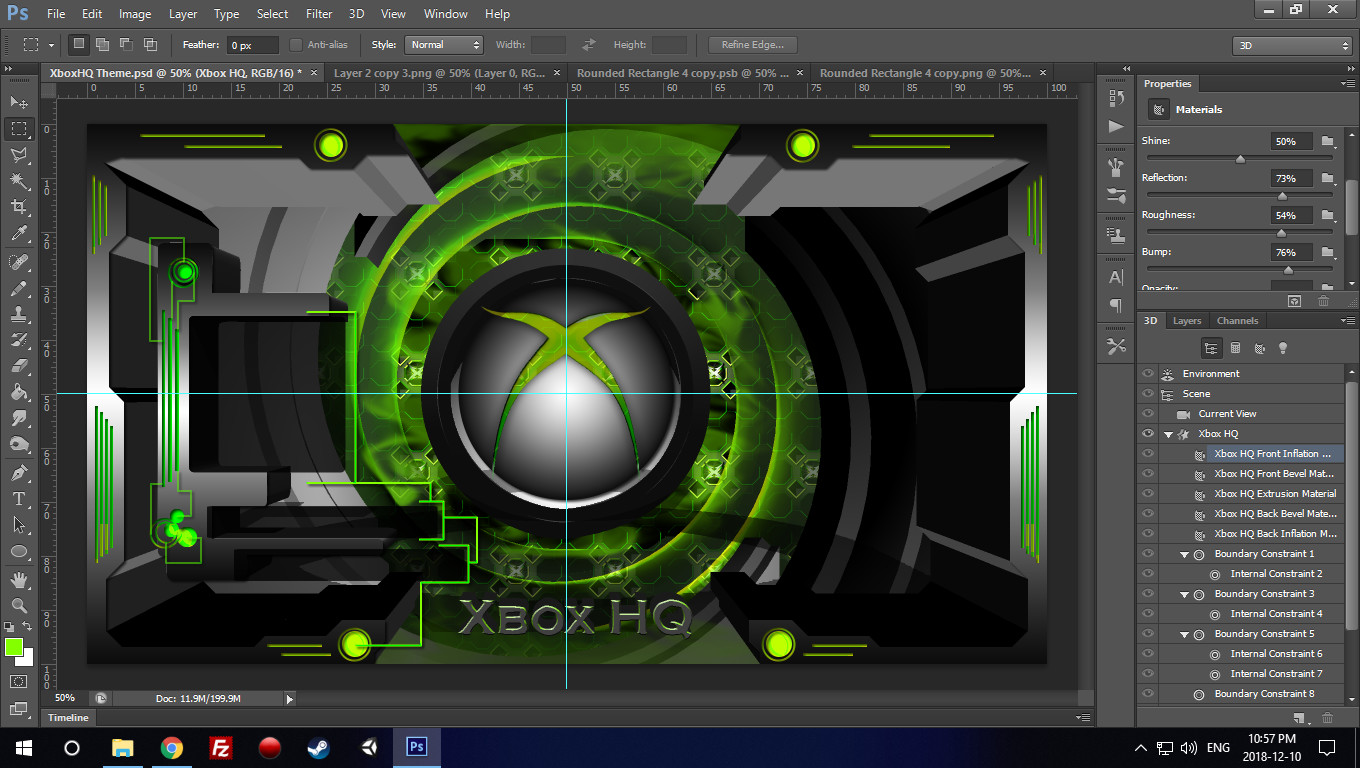
Task: Select the Paint Bucket tool
Action: (x=19, y=392)
